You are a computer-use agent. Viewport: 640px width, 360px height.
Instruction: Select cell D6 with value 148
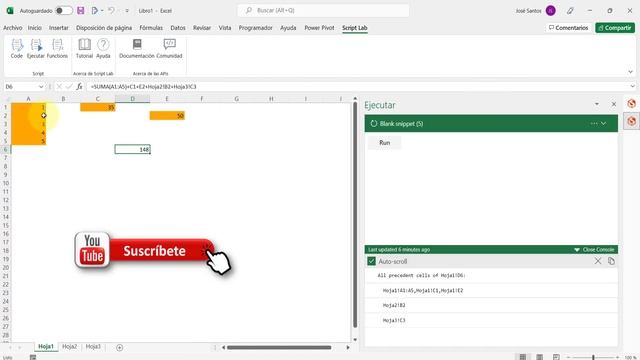tap(133, 149)
